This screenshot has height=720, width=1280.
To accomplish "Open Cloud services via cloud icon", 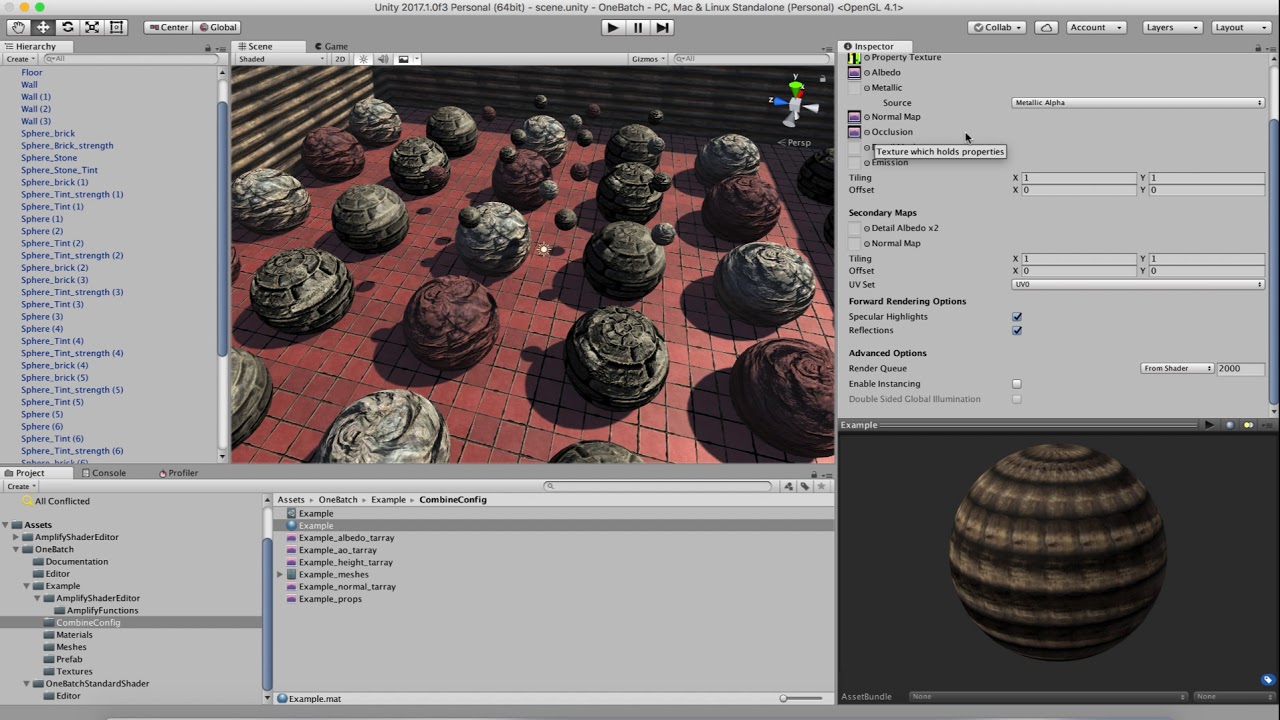I will (x=1046, y=27).
